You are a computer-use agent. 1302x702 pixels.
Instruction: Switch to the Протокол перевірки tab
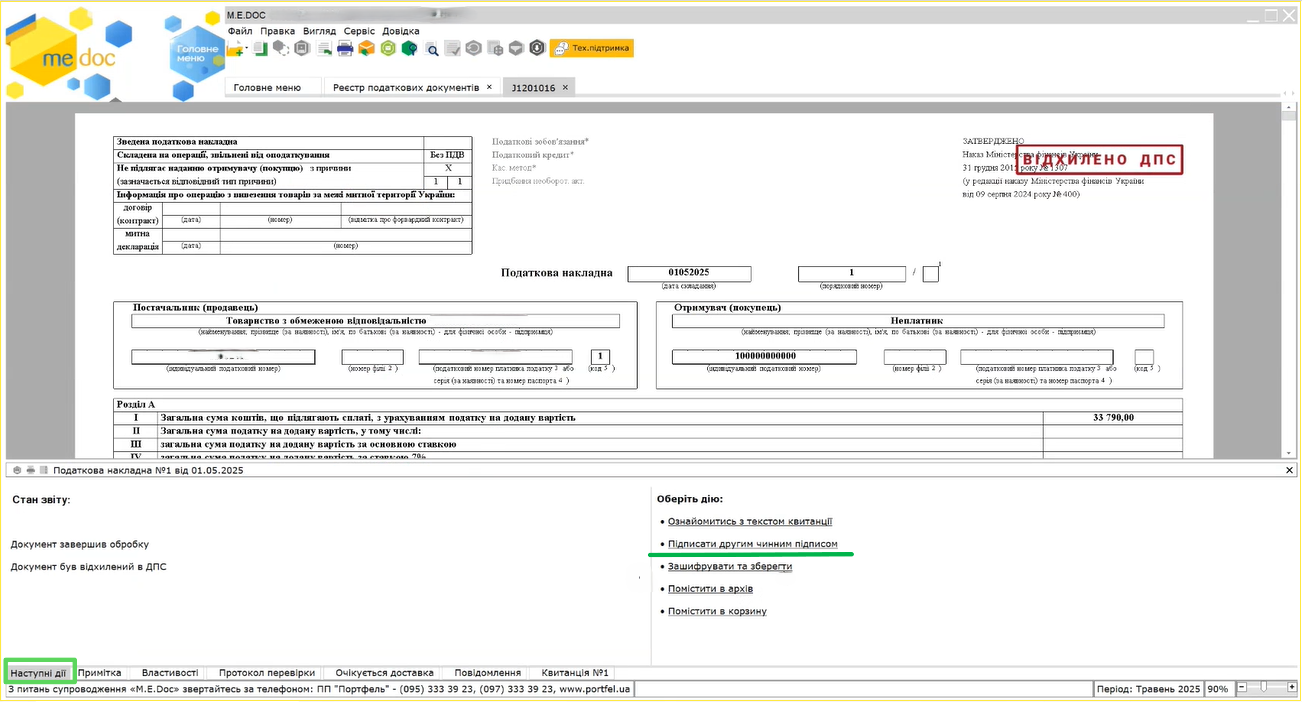click(x=266, y=673)
